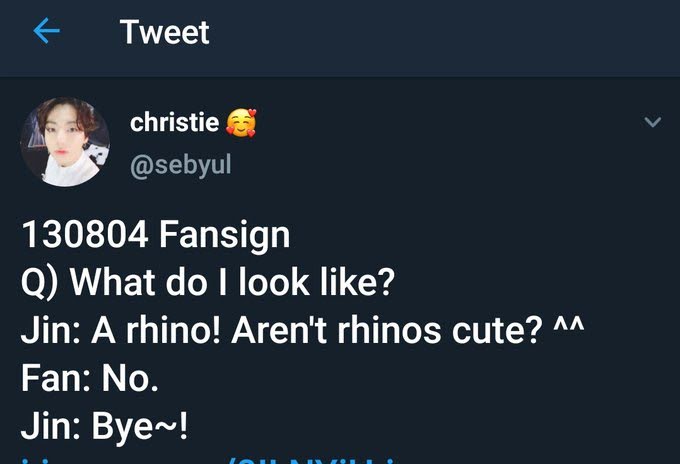680x464 pixels.
Task: Tap the 'What do I look like?' line
Action: 209,283
